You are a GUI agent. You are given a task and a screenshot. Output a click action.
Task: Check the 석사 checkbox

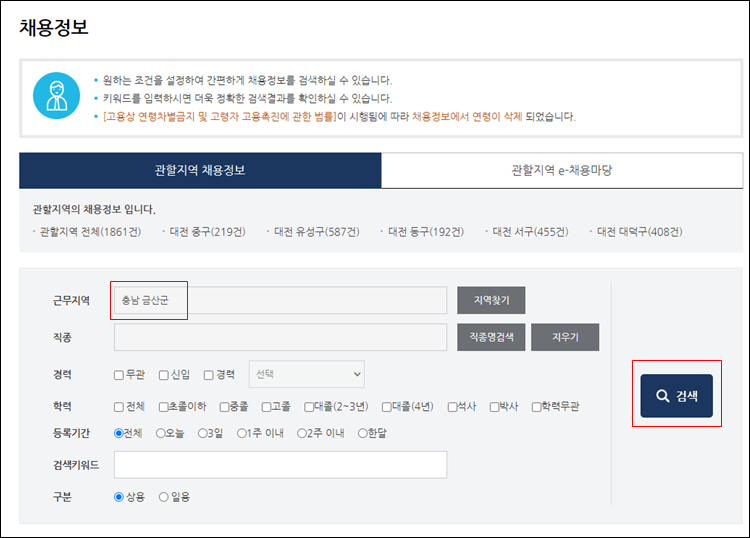click(452, 407)
